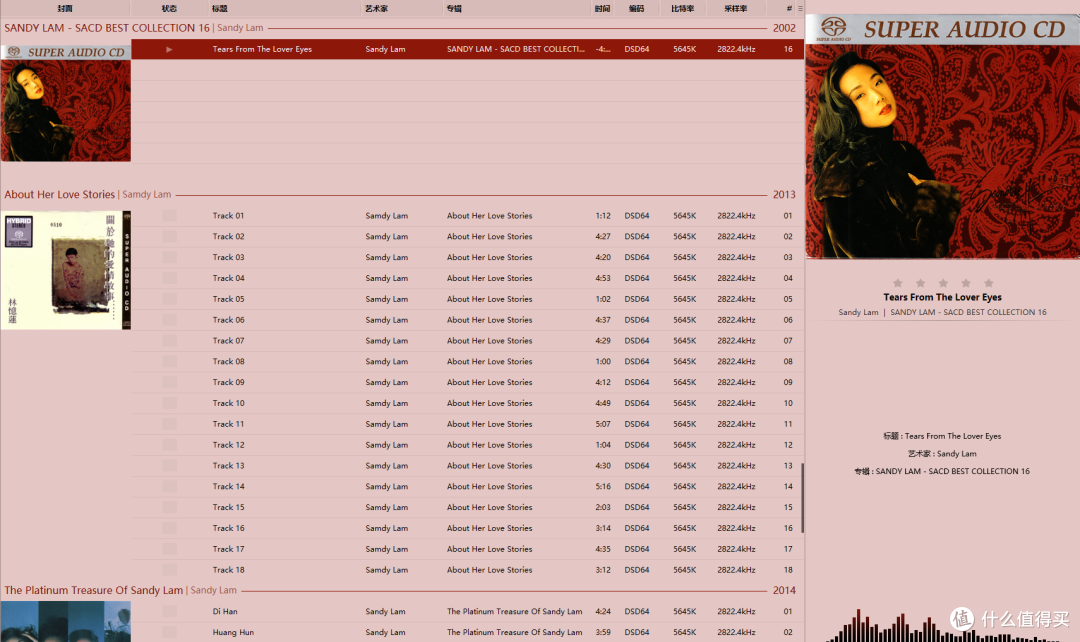1080x642 pixels.
Task: Click the 专辑: SANDY LAM - SACD BEST COLLECTION 16 line
Action: (942, 471)
